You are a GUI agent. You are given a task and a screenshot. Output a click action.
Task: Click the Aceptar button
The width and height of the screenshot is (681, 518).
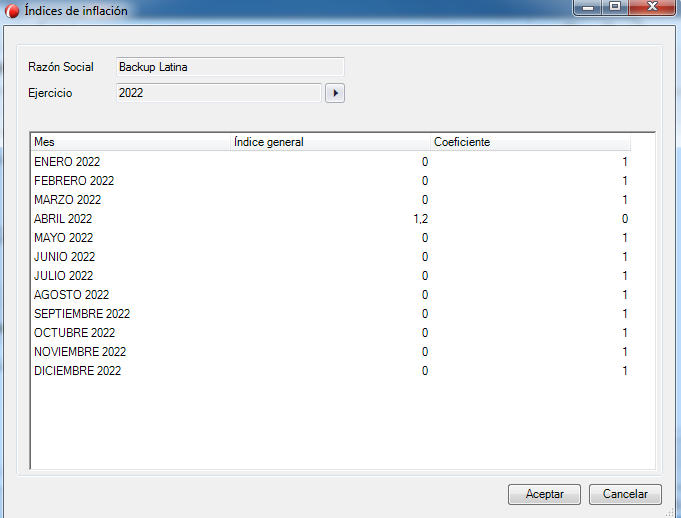[544, 494]
